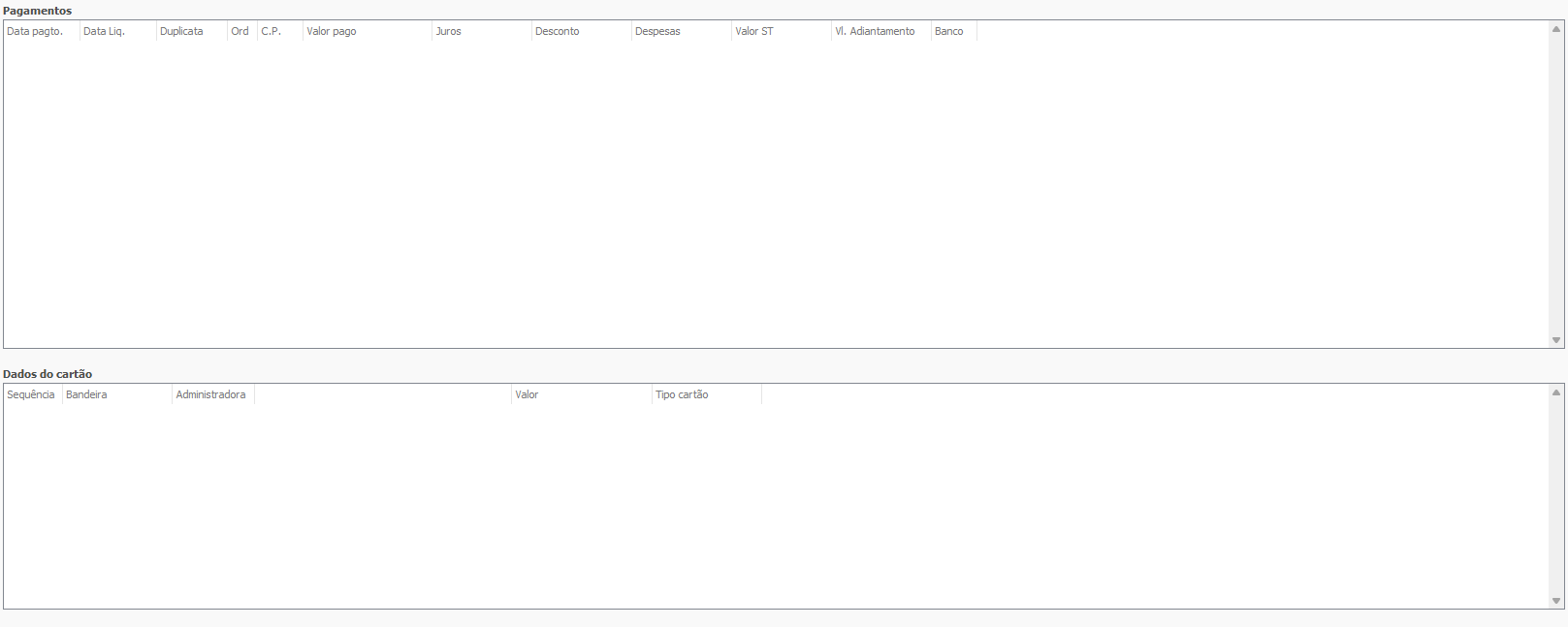Click the Data pagto. column header

(x=41, y=31)
